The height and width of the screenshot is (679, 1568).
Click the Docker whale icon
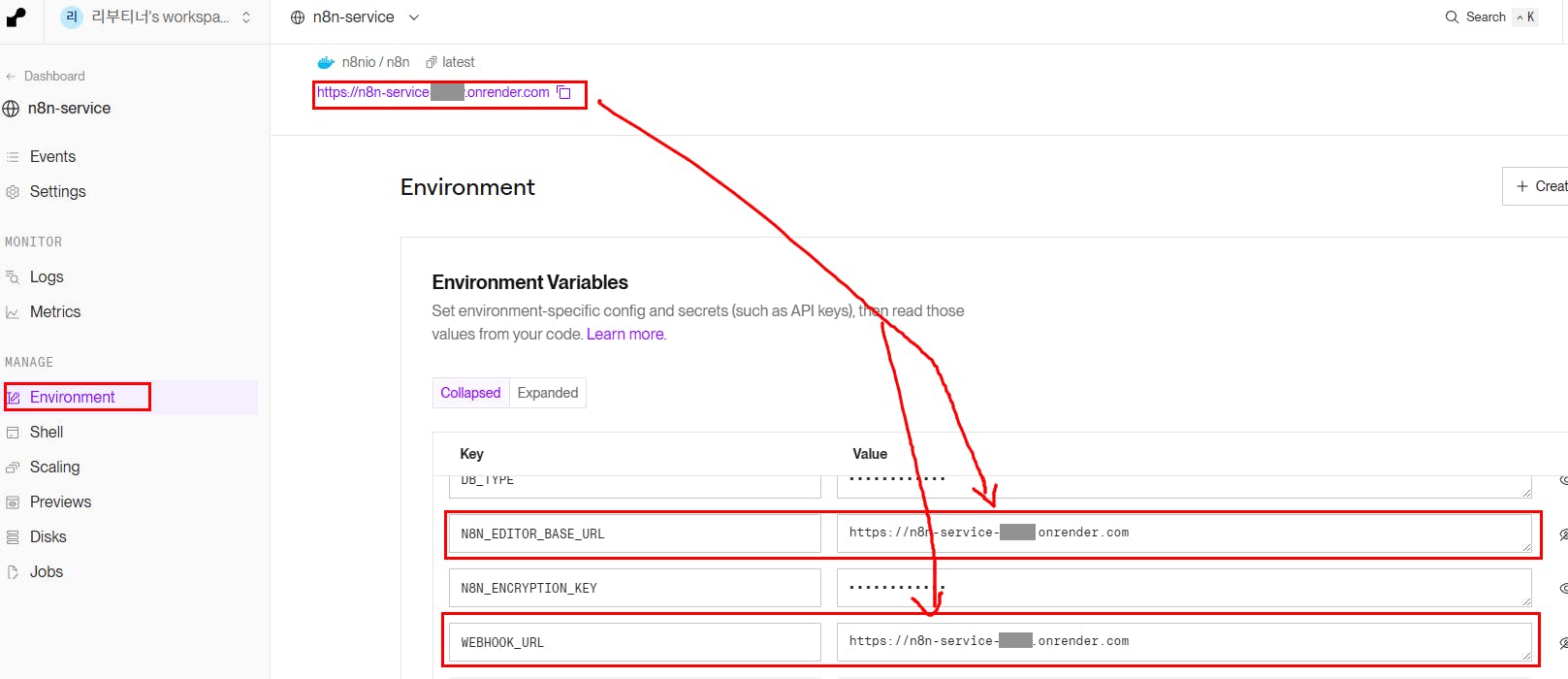326,62
